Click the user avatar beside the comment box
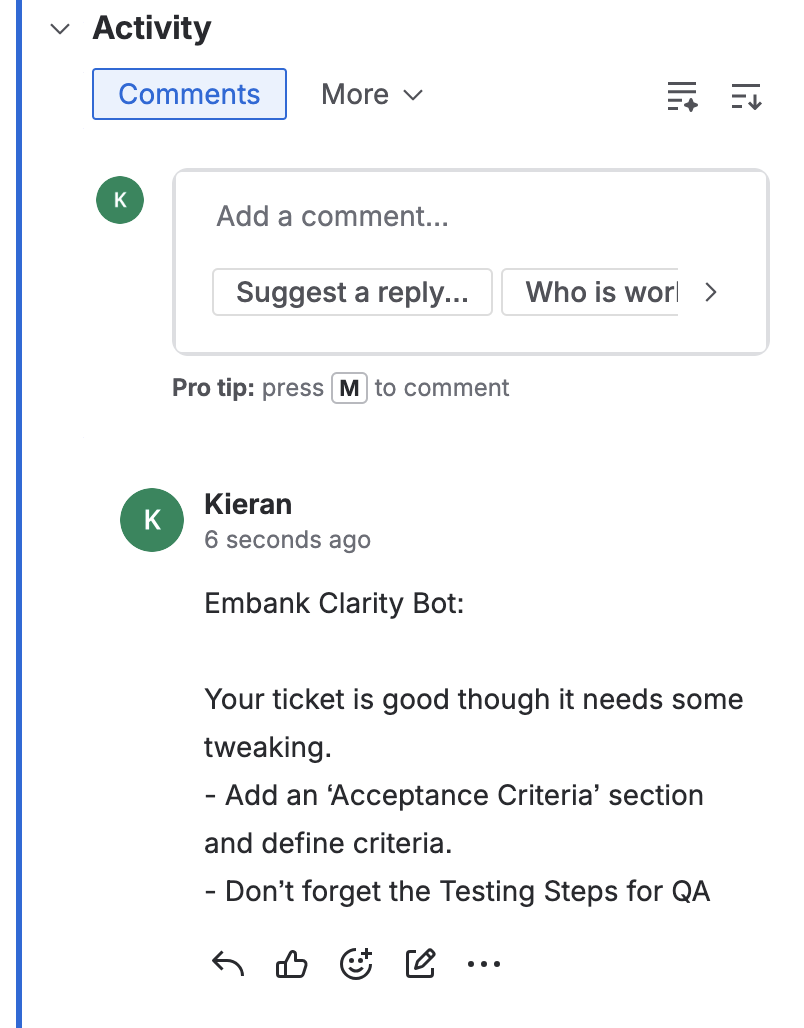This screenshot has width=804, height=1028. click(x=120, y=200)
